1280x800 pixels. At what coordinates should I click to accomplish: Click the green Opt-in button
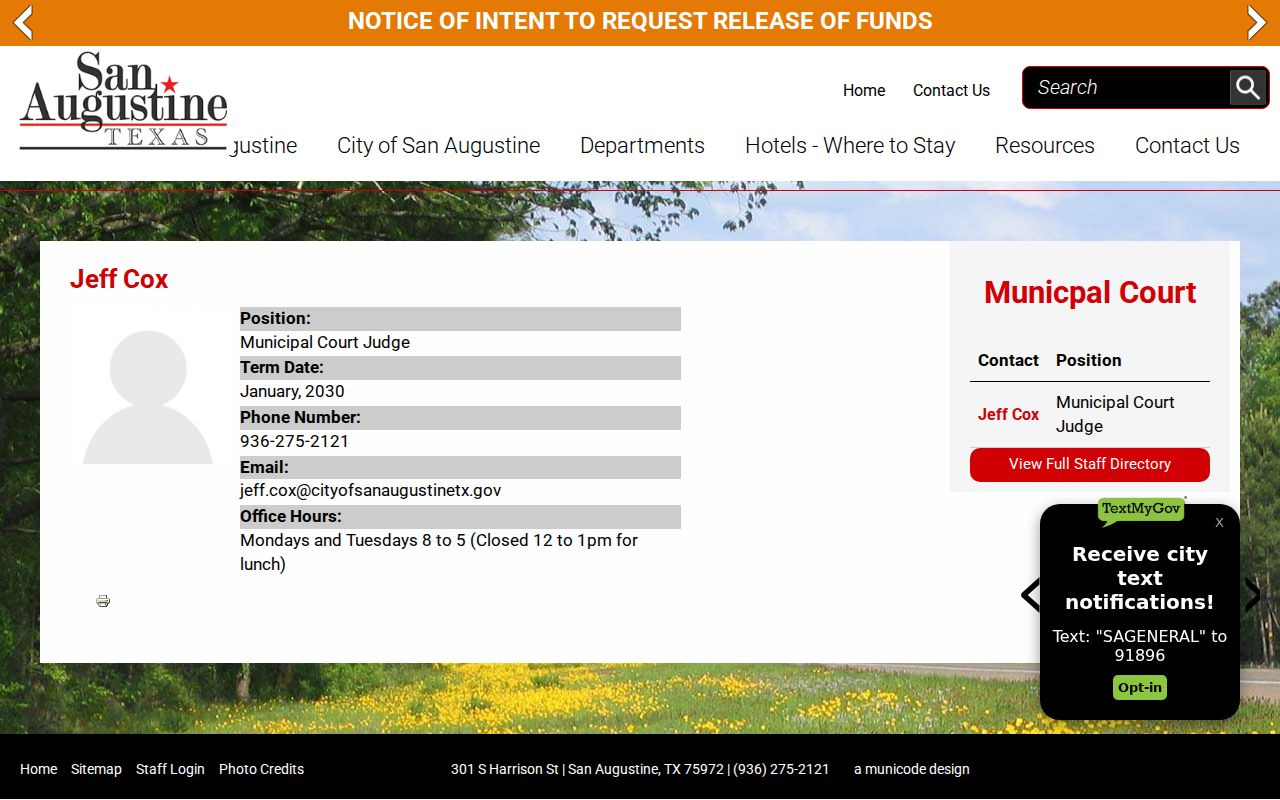(1140, 687)
